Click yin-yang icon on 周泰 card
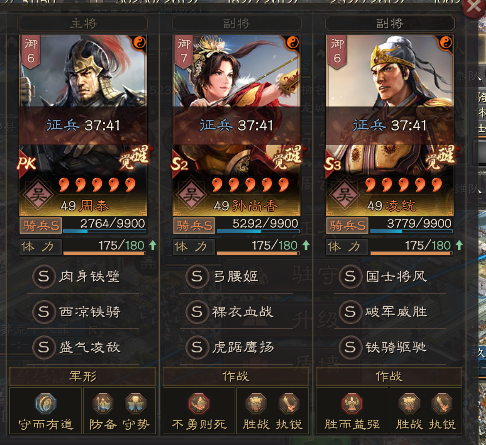The height and width of the screenshot is (445, 486). tap(139, 43)
